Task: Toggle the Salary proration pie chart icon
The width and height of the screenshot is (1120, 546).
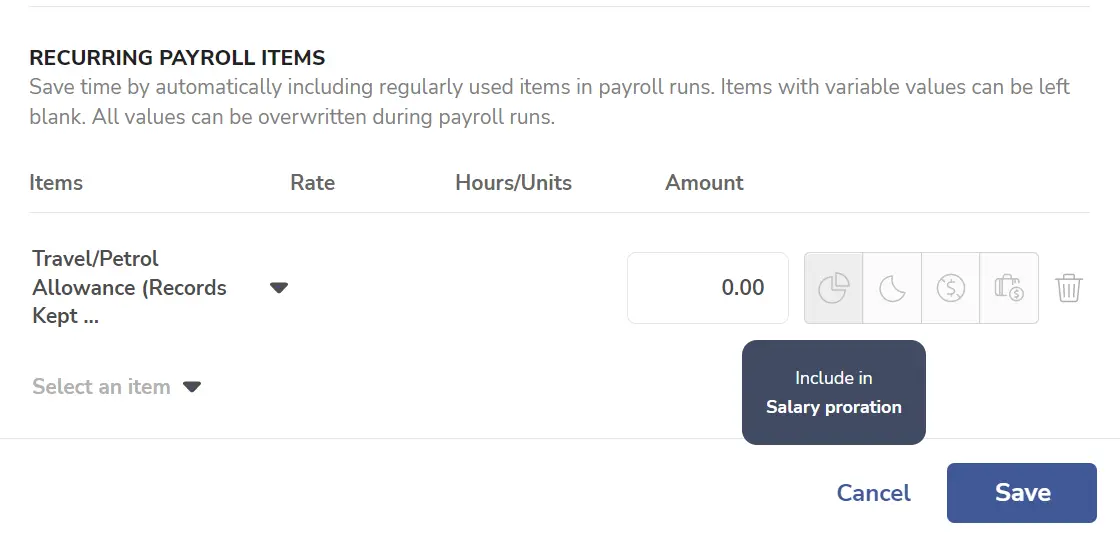Action: point(834,288)
